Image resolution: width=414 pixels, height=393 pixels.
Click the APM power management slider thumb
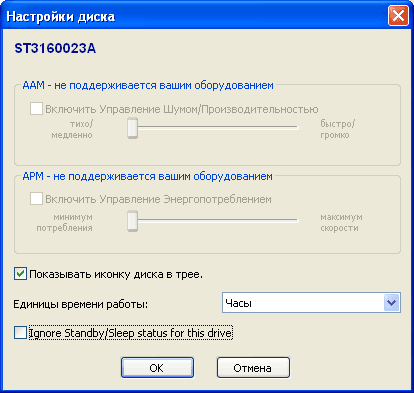coord(132,221)
